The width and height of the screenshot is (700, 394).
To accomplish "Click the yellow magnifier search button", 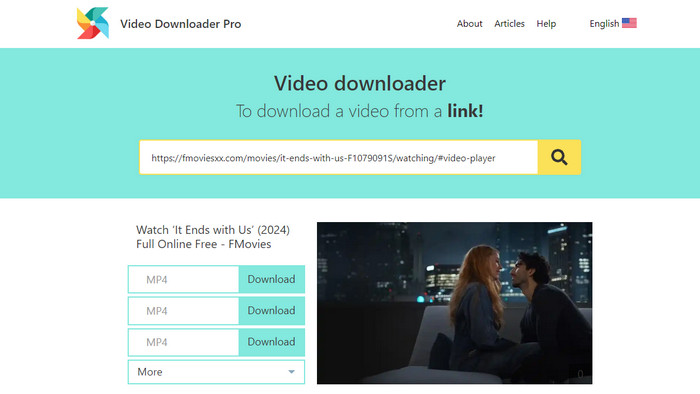I will [x=559, y=157].
